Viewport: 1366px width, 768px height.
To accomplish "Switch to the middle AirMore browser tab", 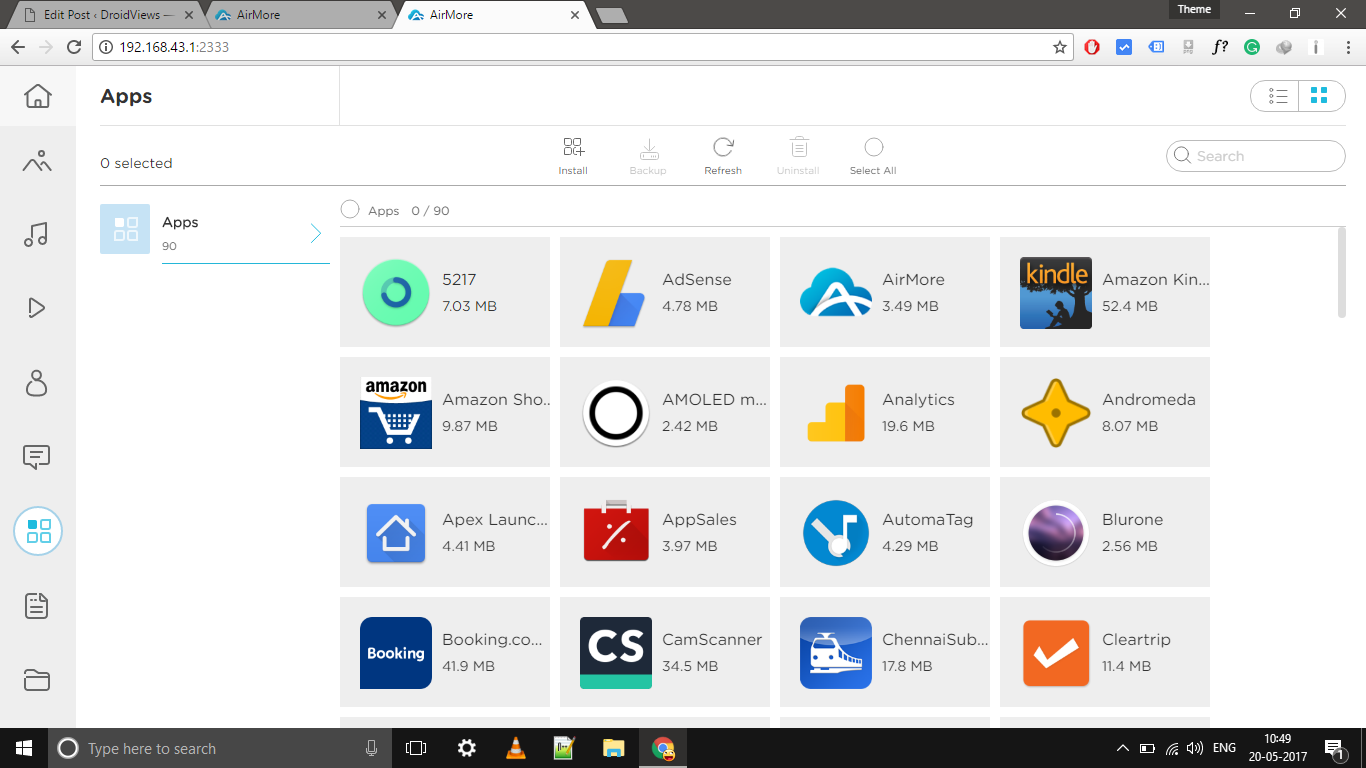I will click(x=301, y=15).
